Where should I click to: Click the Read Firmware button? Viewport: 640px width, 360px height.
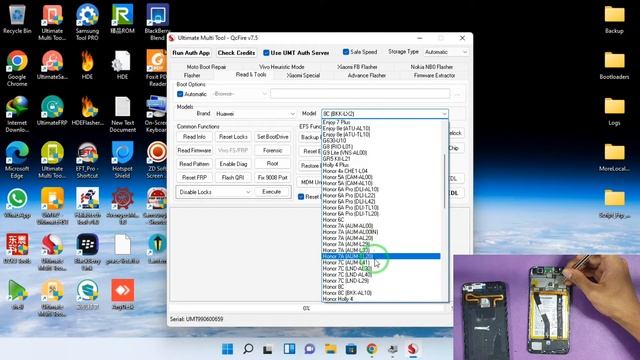tap(194, 150)
